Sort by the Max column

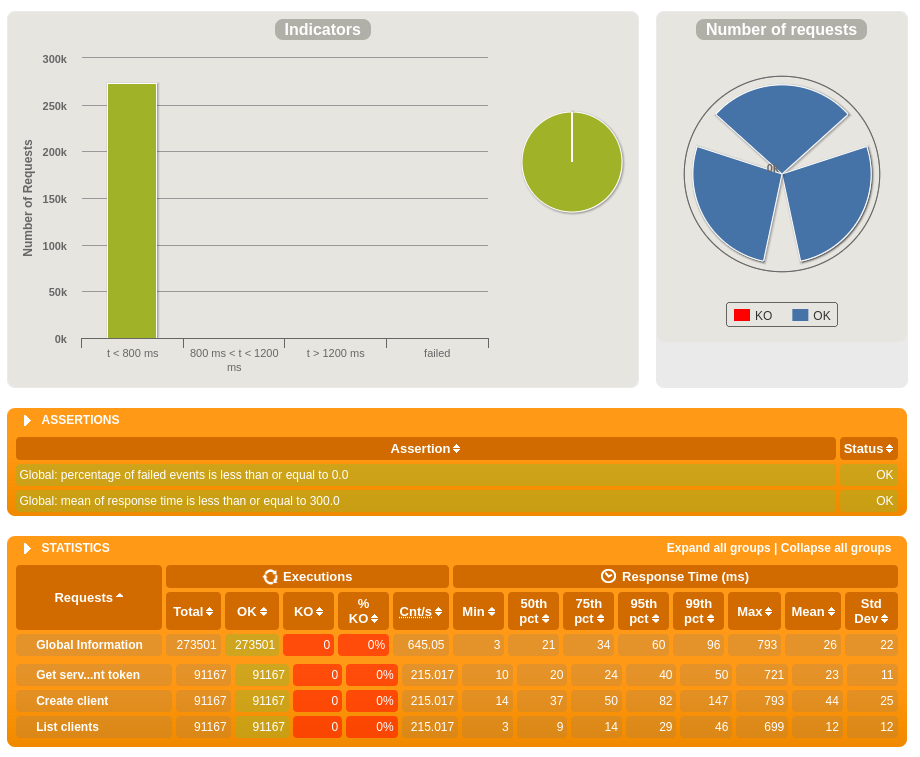pos(768,612)
